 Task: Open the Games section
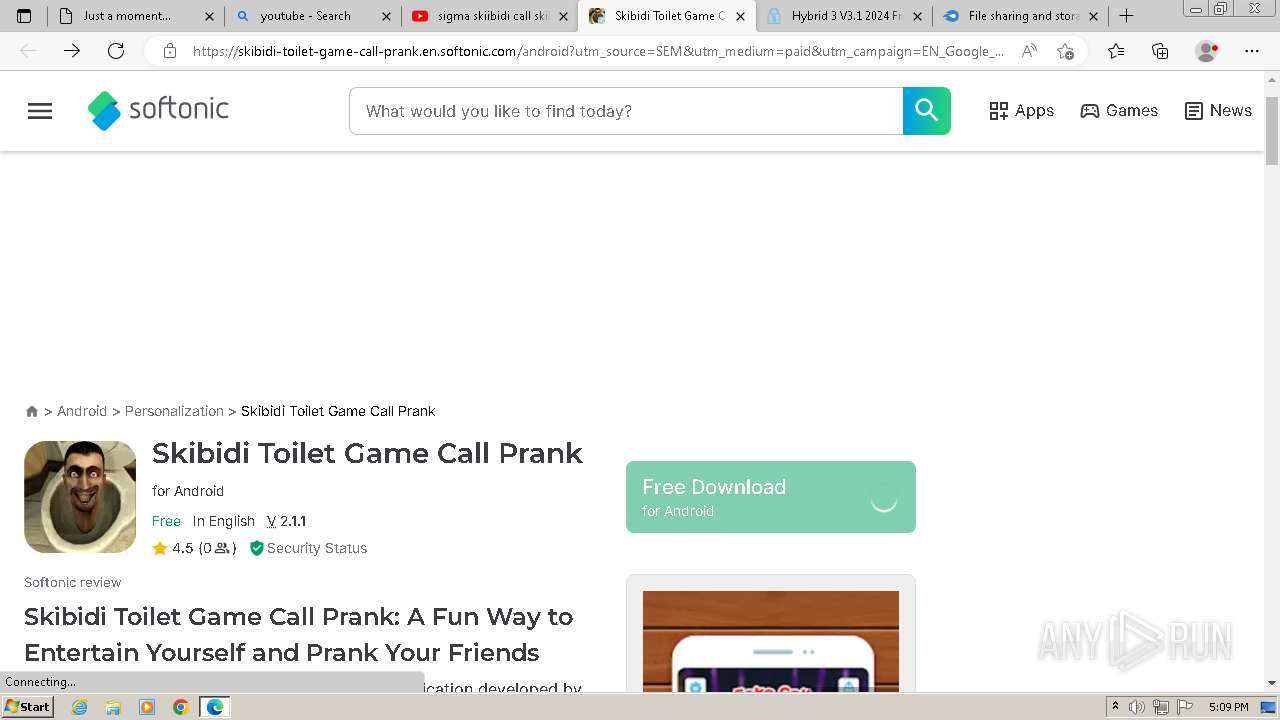(x=1119, y=111)
